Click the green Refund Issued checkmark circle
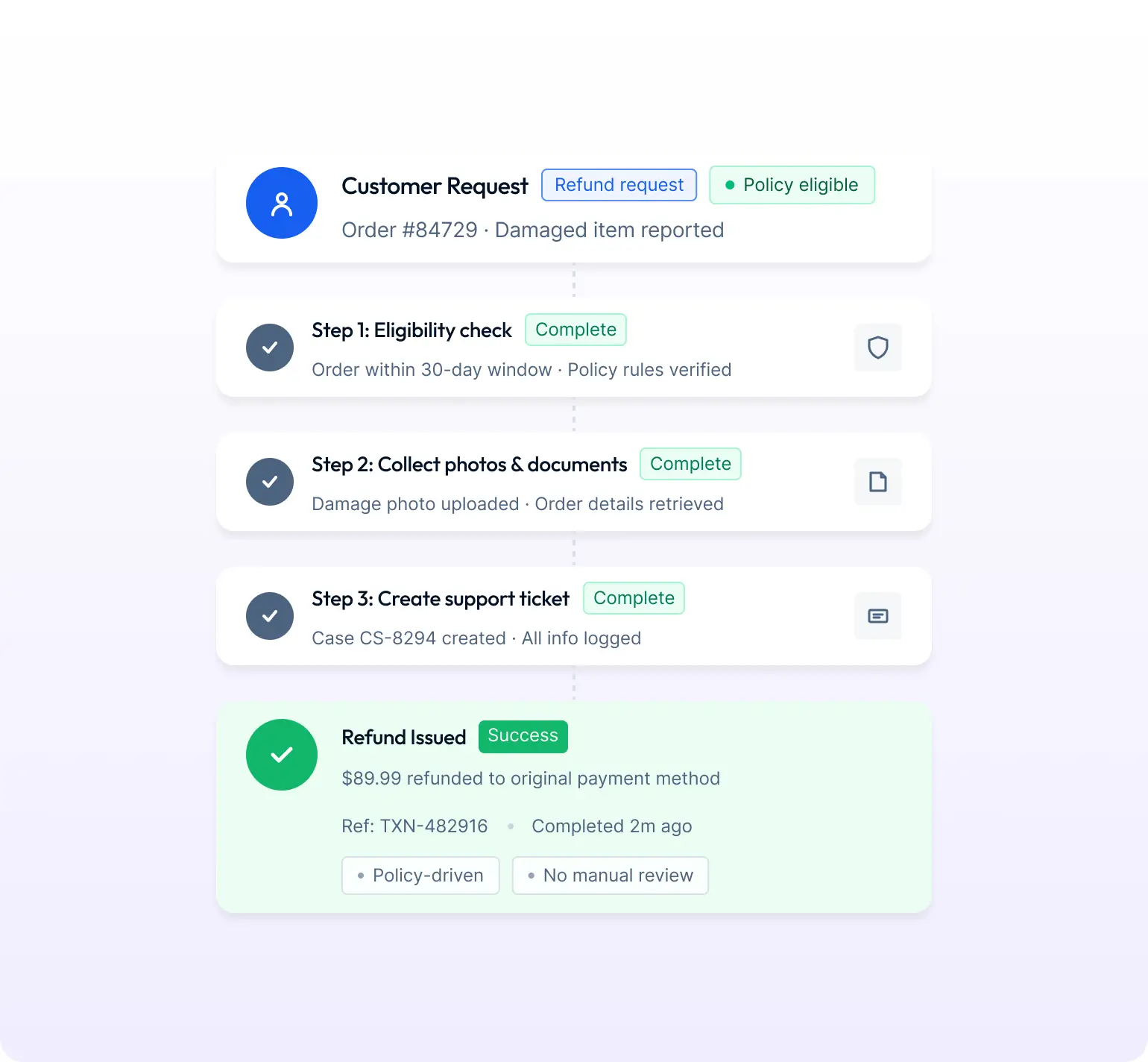The height and width of the screenshot is (1062, 1148). [x=282, y=755]
